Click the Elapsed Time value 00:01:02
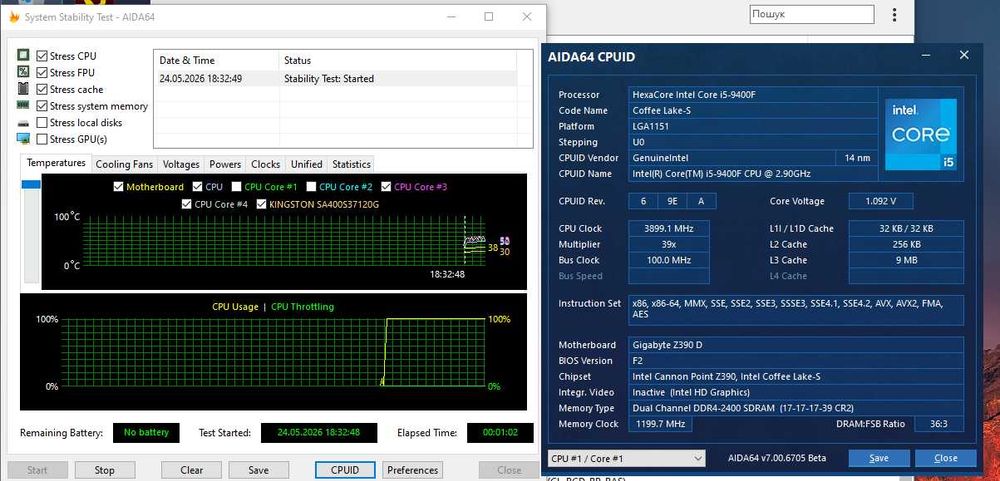This screenshot has height=481, width=1000. tap(500, 433)
